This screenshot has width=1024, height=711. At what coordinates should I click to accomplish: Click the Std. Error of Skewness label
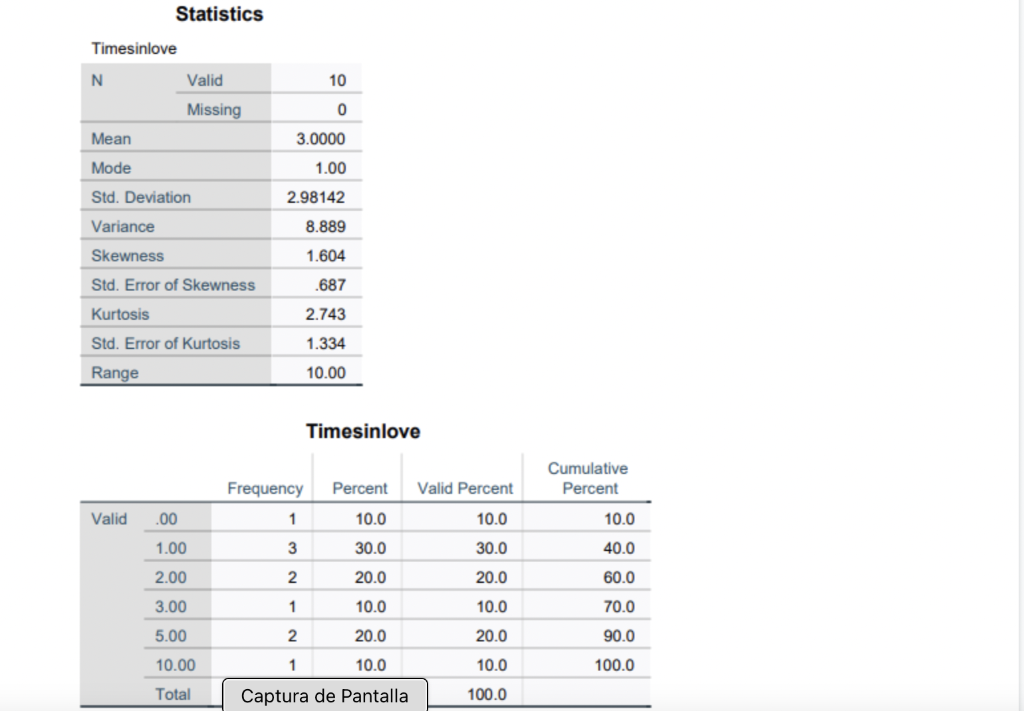click(x=173, y=285)
